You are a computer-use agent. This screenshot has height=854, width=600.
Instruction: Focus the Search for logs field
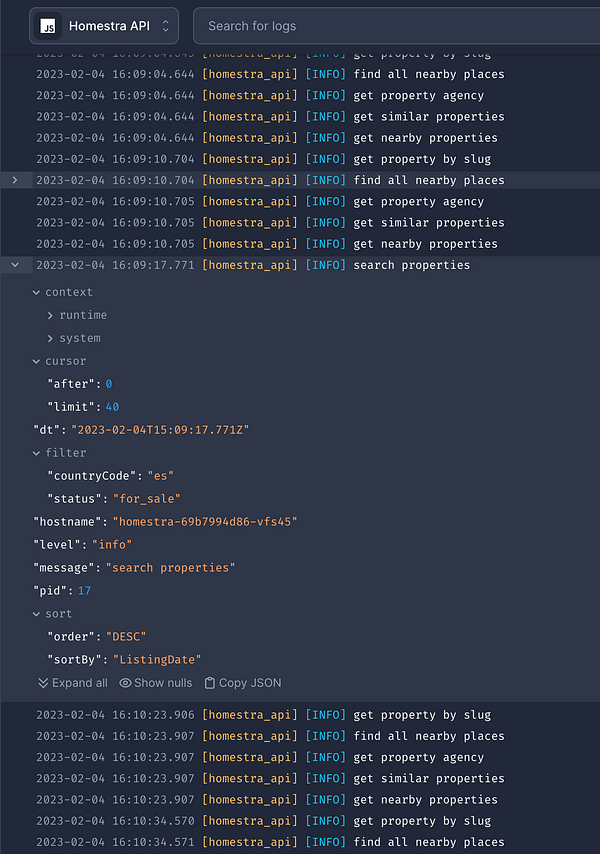[396, 26]
